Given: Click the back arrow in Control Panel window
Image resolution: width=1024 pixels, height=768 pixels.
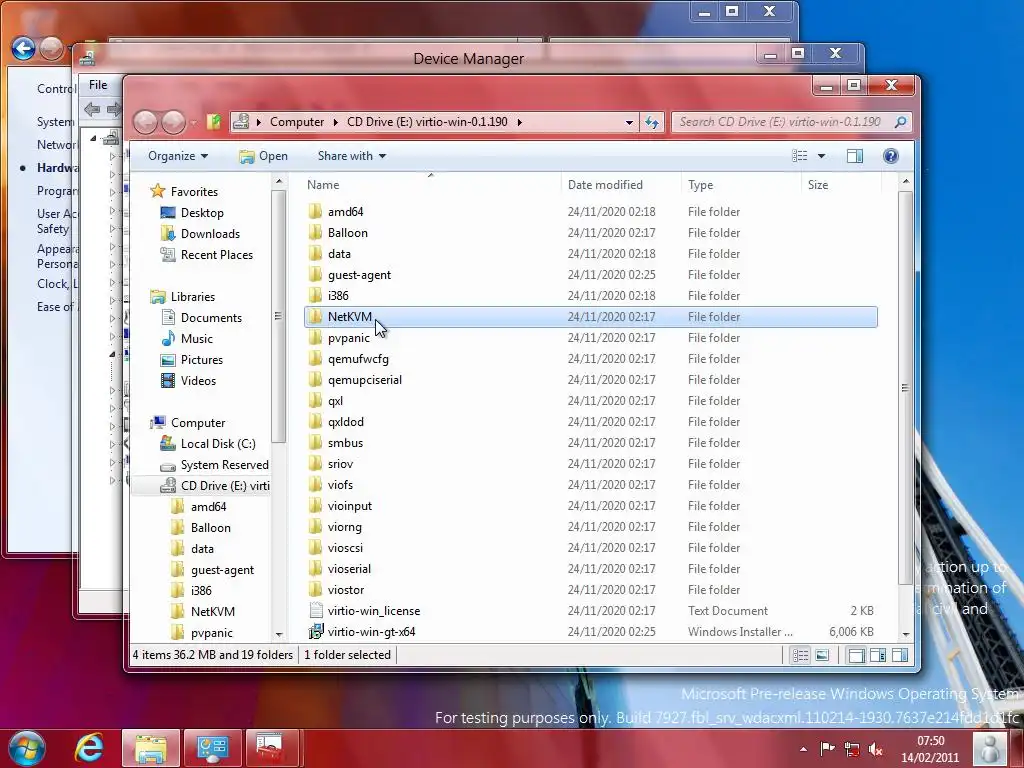Looking at the screenshot, I should point(24,48).
